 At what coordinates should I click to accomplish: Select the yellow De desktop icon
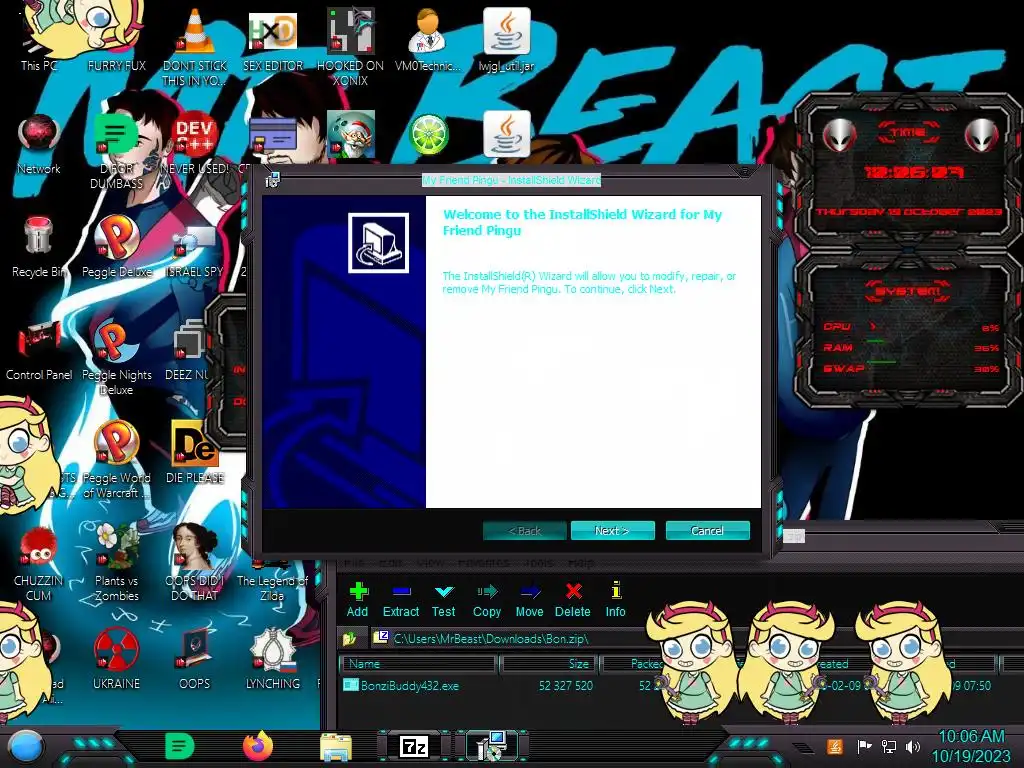click(x=195, y=453)
